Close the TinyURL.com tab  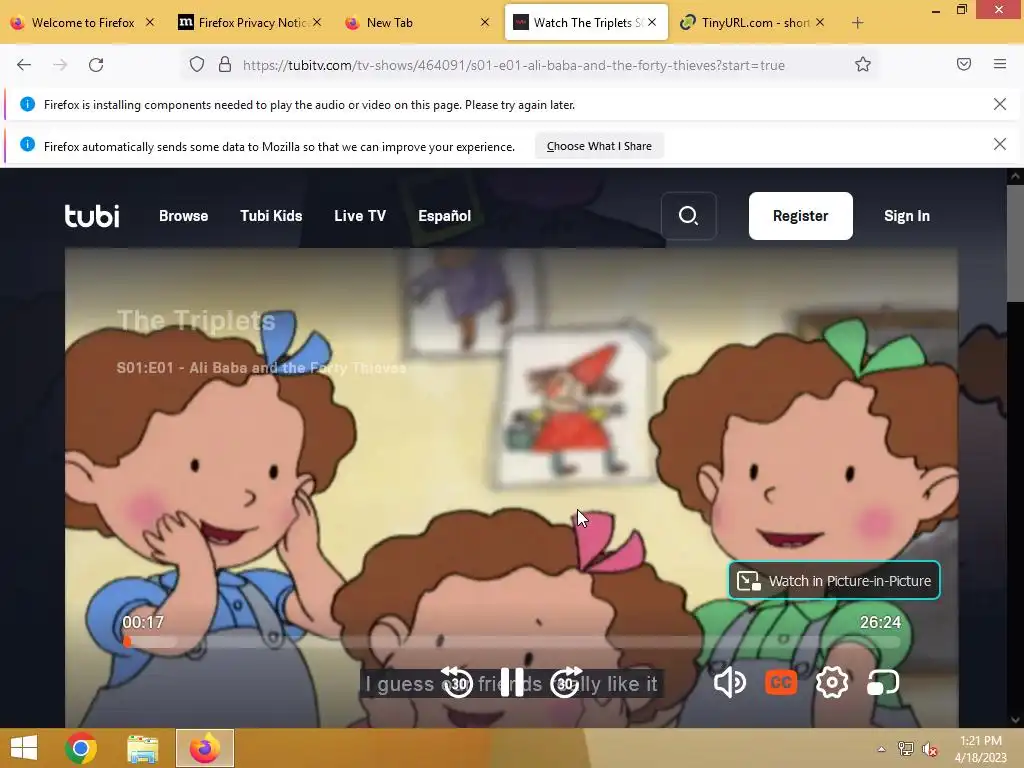coord(820,23)
